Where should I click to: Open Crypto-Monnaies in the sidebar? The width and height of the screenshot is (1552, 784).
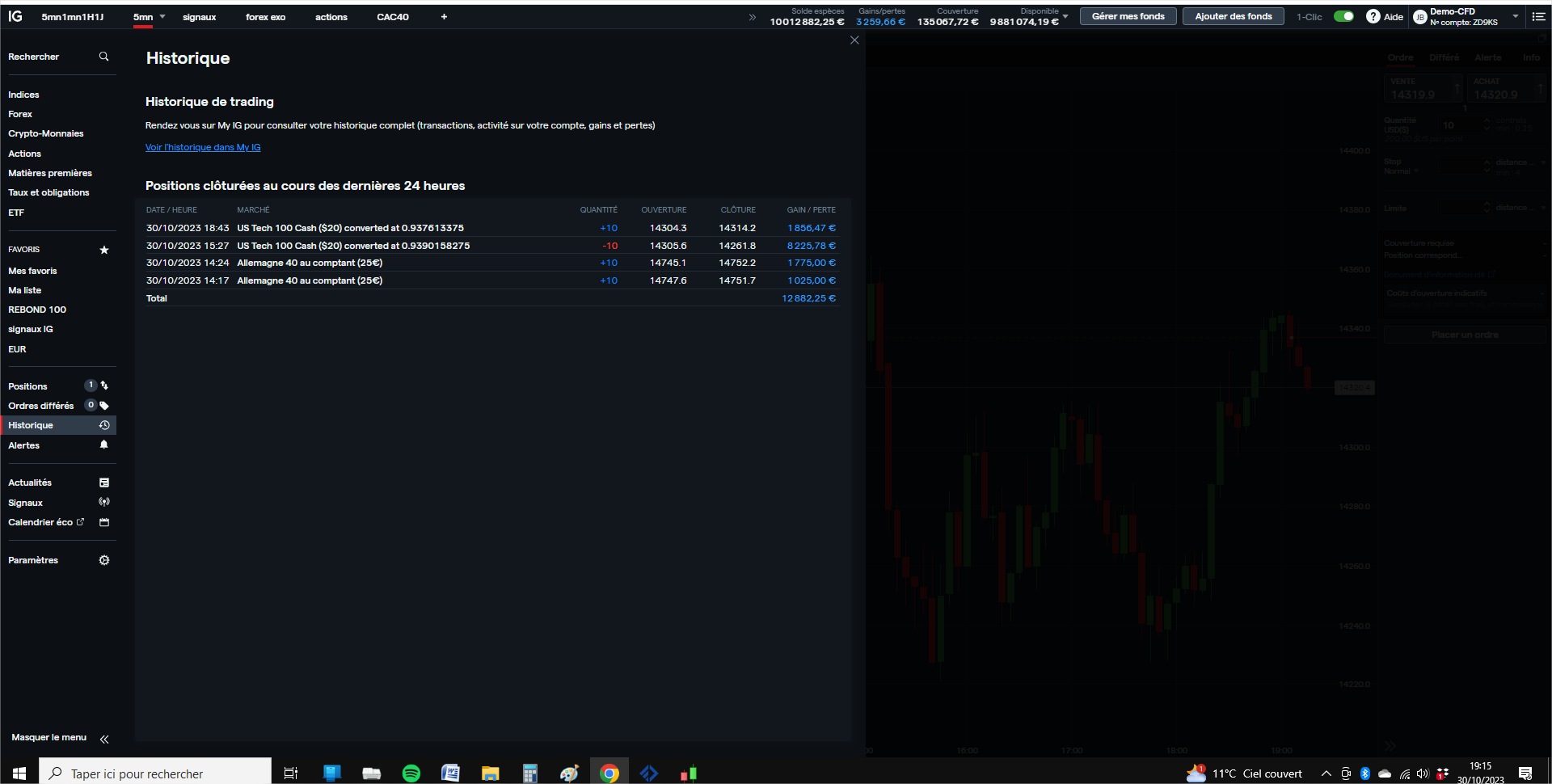[46, 133]
